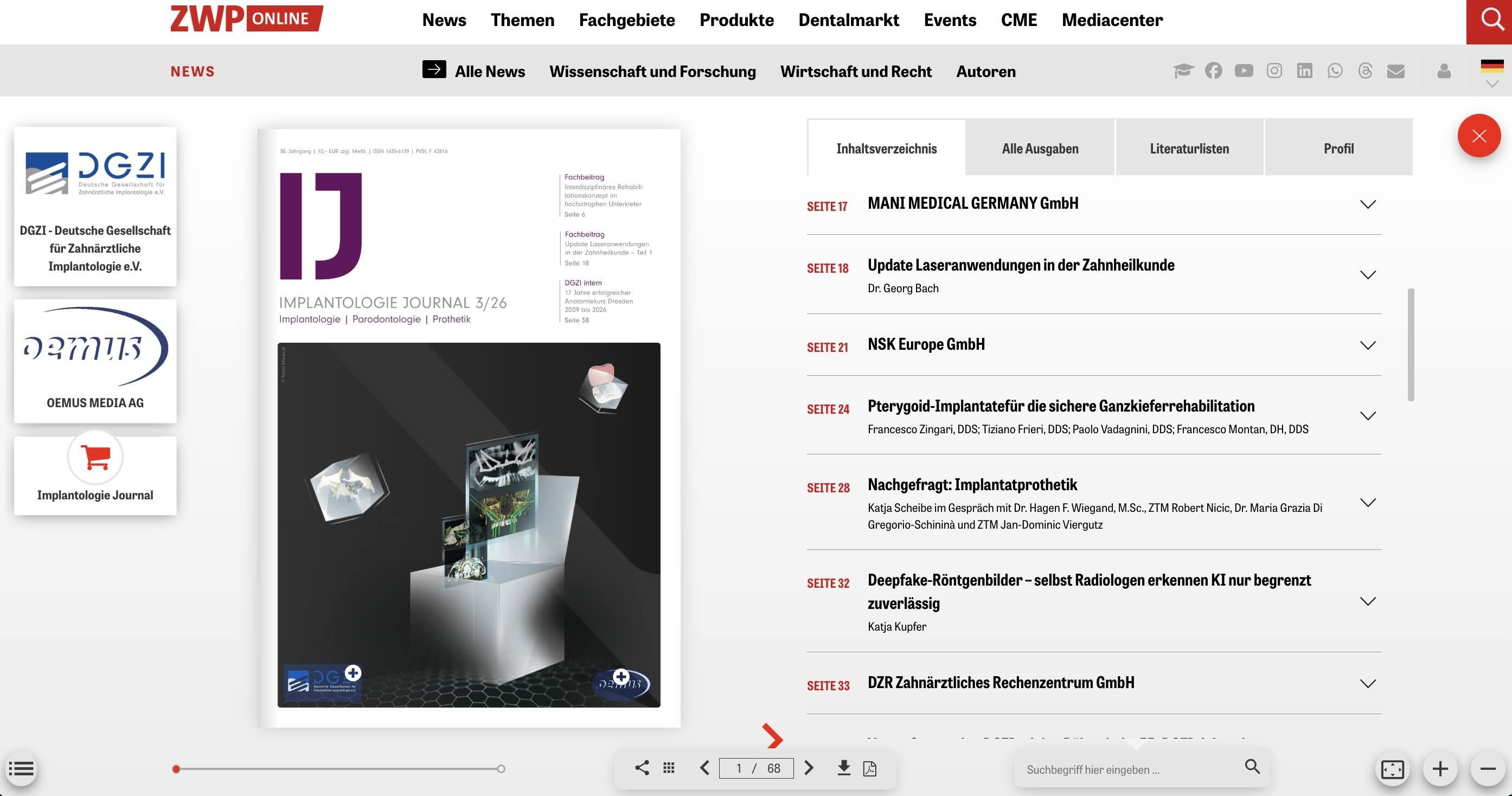Image resolution: width=1512 pixels, height=796 pixels.
Task: Toggle the table of contents list button
Action: 21,769
